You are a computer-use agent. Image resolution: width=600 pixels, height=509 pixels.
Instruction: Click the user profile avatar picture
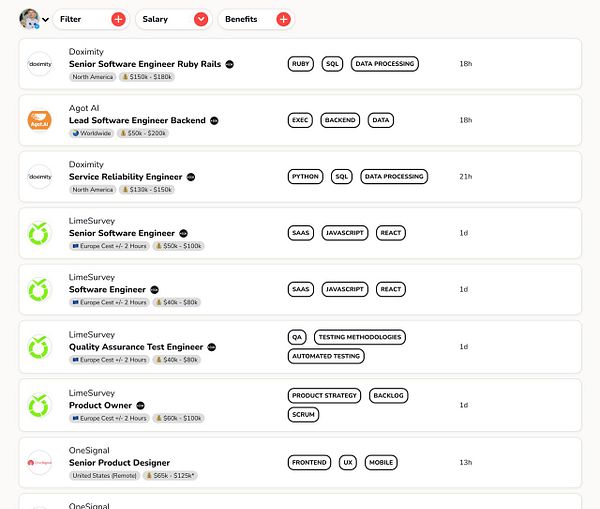tap(29, 19)
